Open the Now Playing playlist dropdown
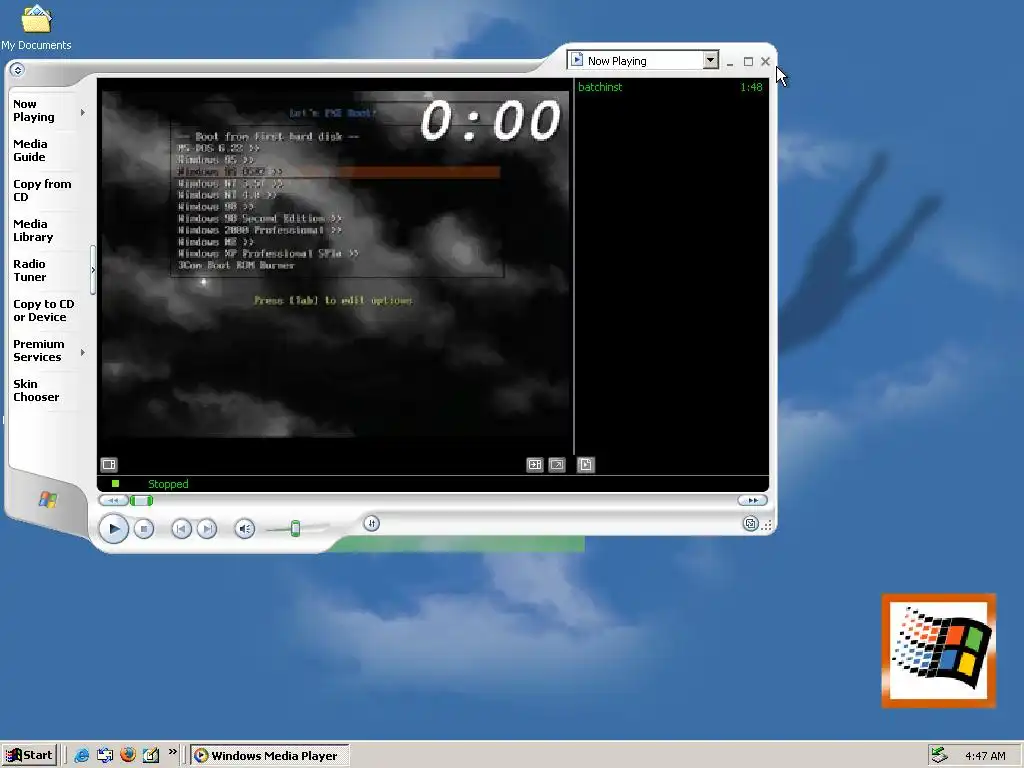This screenshot has width=1024, height=768. coord(711,60)
